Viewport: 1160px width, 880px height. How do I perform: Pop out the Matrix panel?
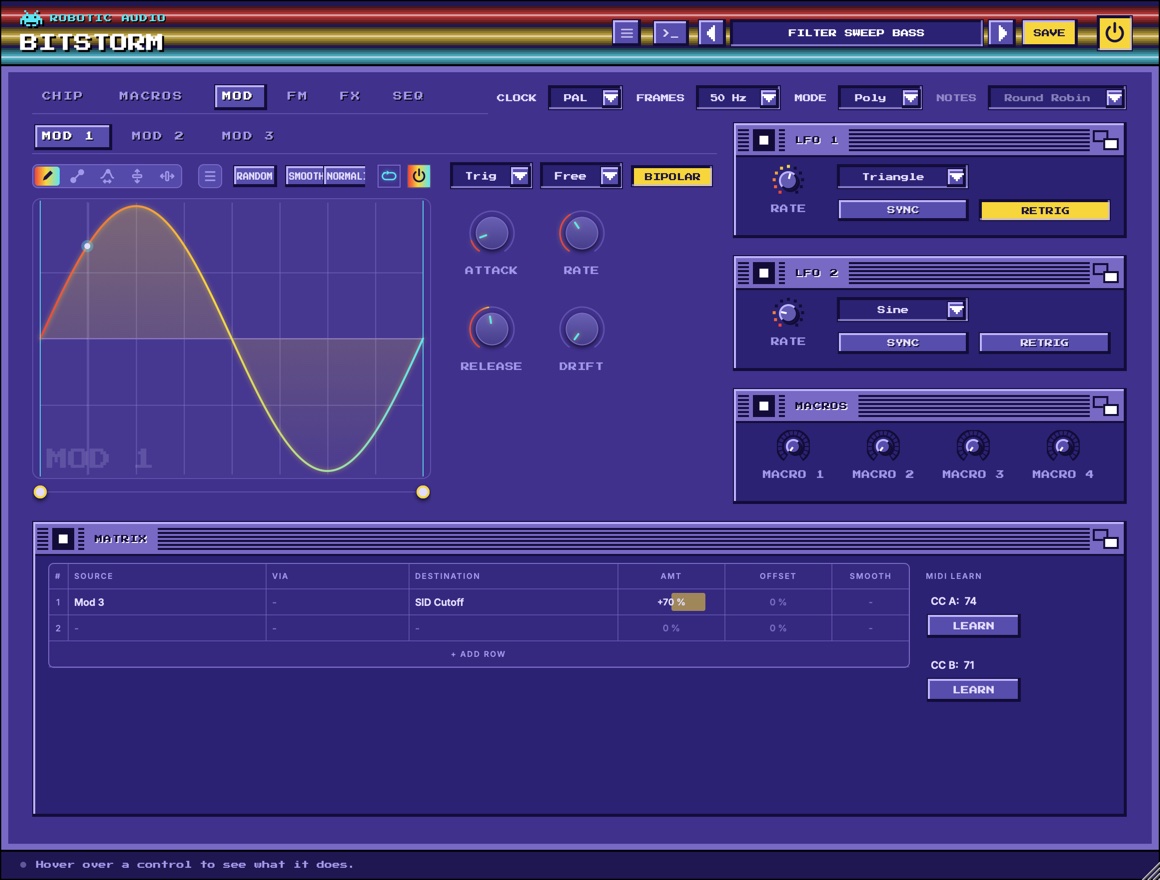[1106, 539]
